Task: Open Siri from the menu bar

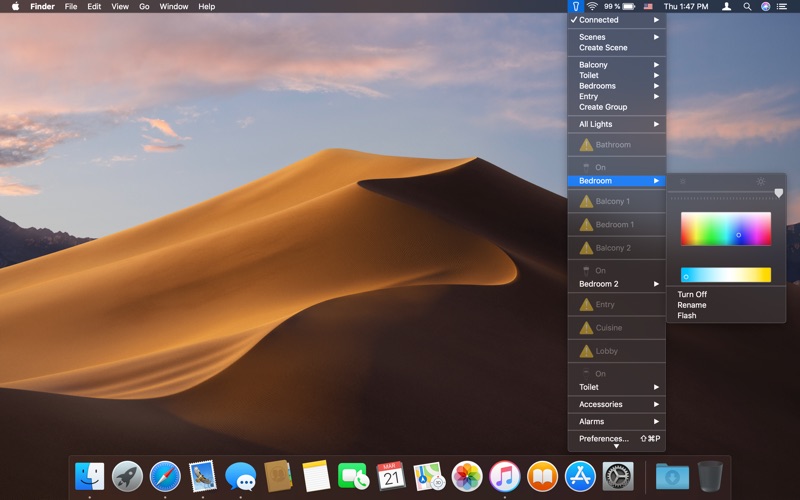Action: tap(765, 6)
